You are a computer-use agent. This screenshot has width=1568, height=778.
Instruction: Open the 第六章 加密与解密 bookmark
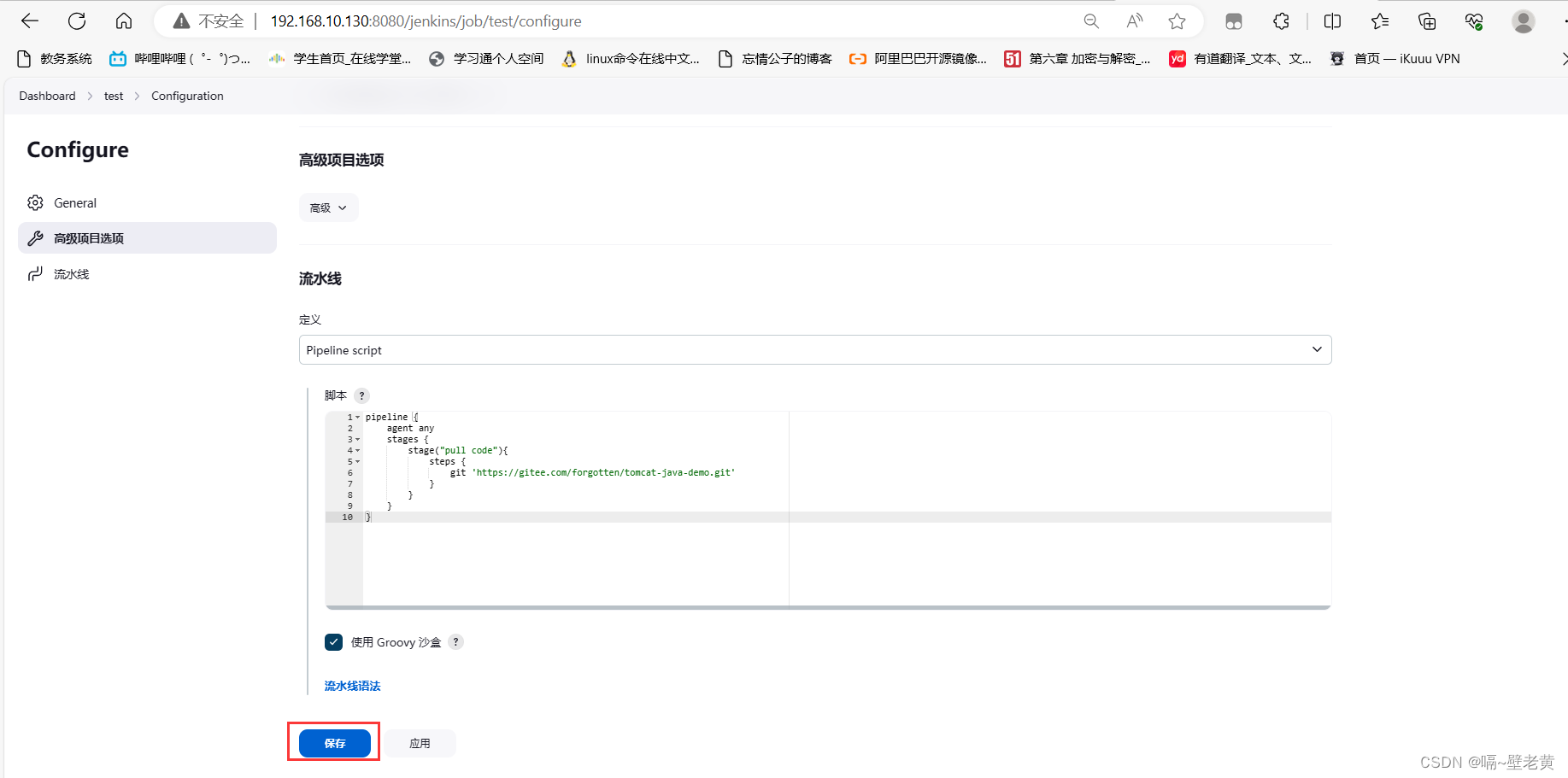[x=1078, y=58]
